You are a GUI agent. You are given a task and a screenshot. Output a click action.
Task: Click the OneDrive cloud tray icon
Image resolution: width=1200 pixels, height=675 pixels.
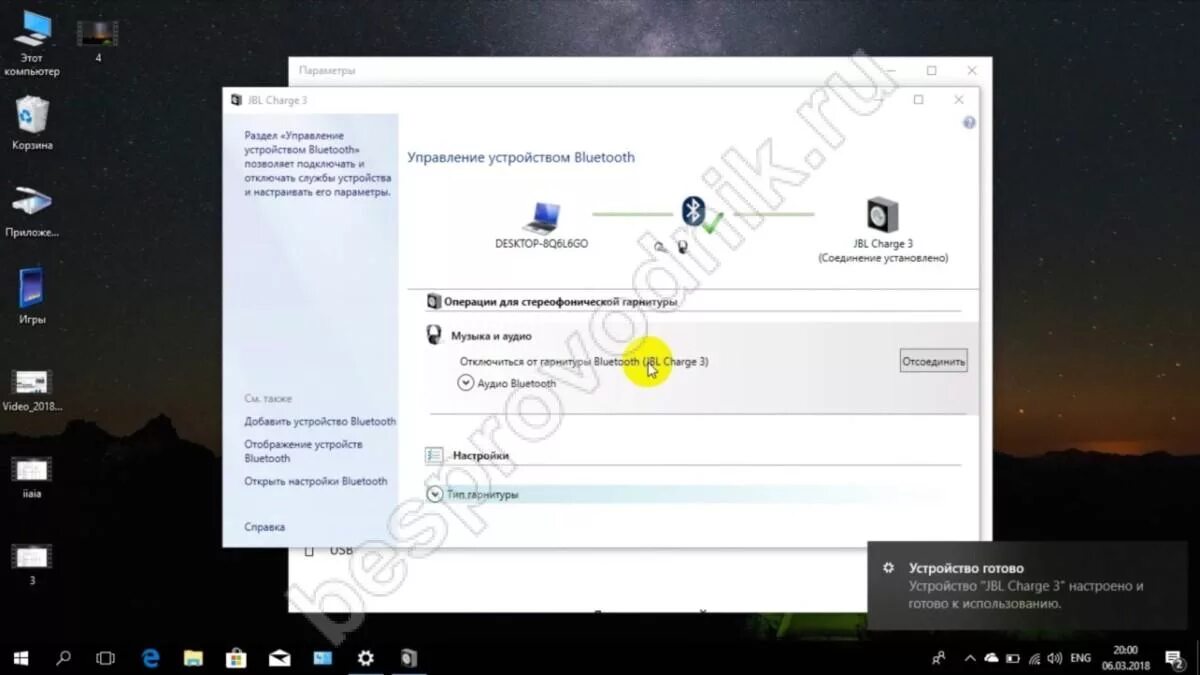(991, 658)
